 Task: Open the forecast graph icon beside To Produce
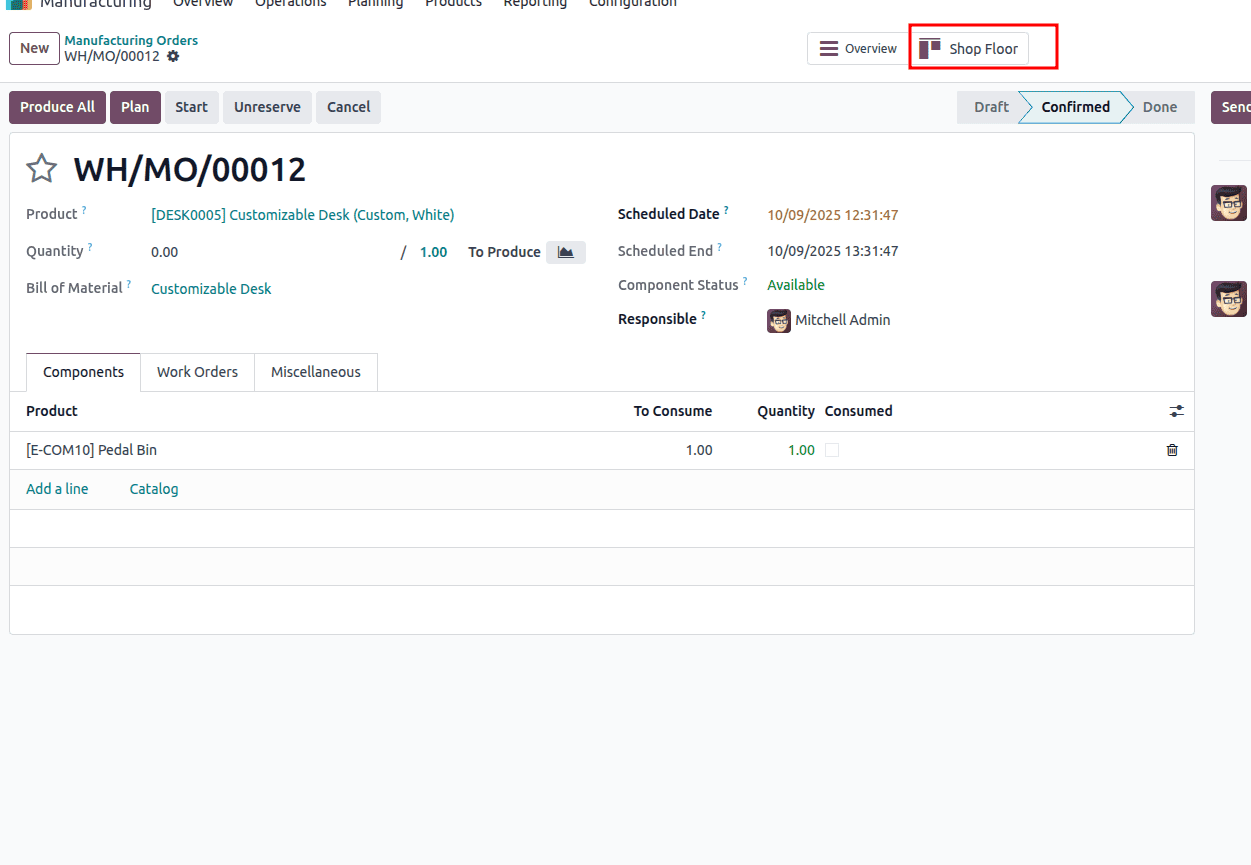coord(565,251)
